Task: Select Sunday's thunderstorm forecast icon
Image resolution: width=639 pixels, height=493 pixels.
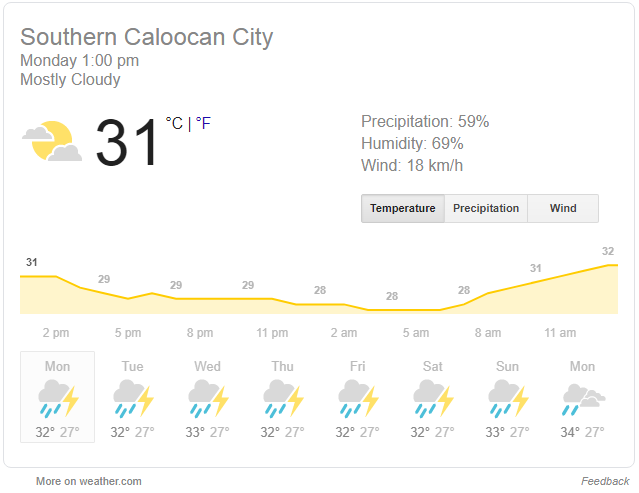Action: click(x=508, y=399)
